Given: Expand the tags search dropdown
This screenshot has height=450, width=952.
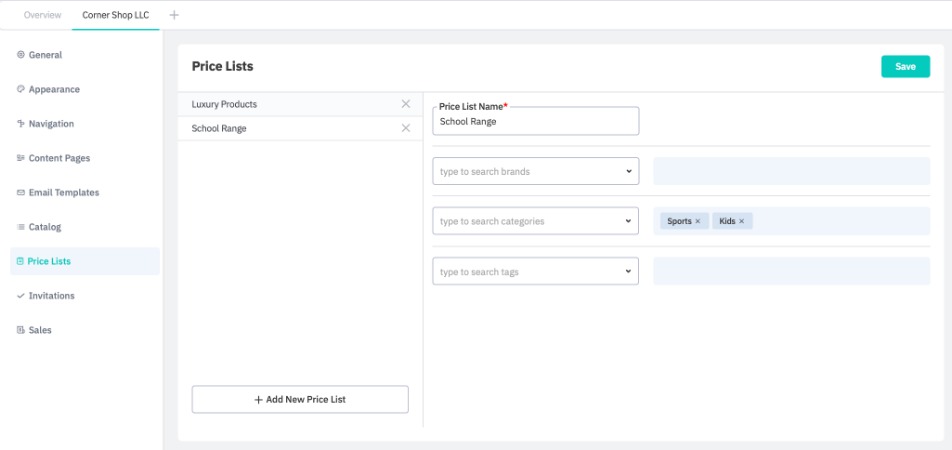Looking at the screenshot, I should pyautogui.click(x=629, y=271).
